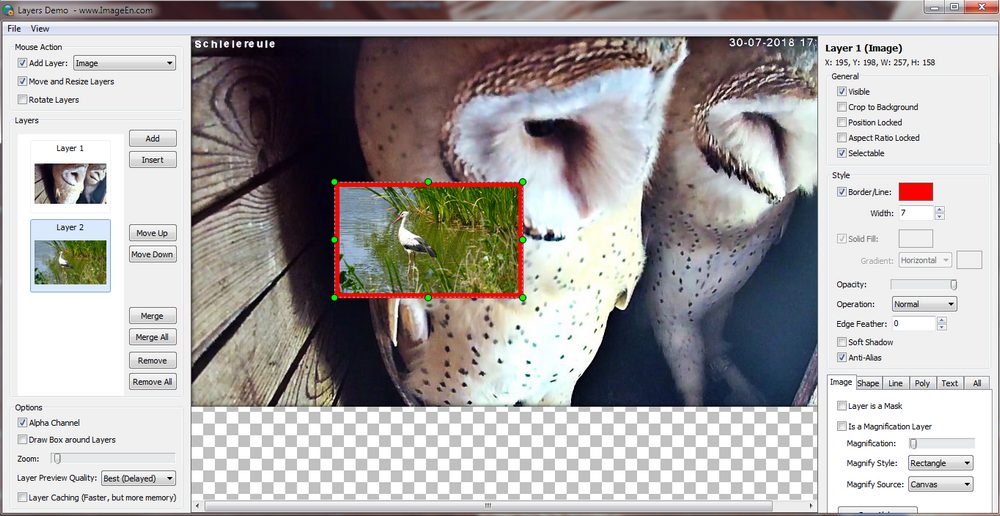Click the Merge All button

coord(152,337)
